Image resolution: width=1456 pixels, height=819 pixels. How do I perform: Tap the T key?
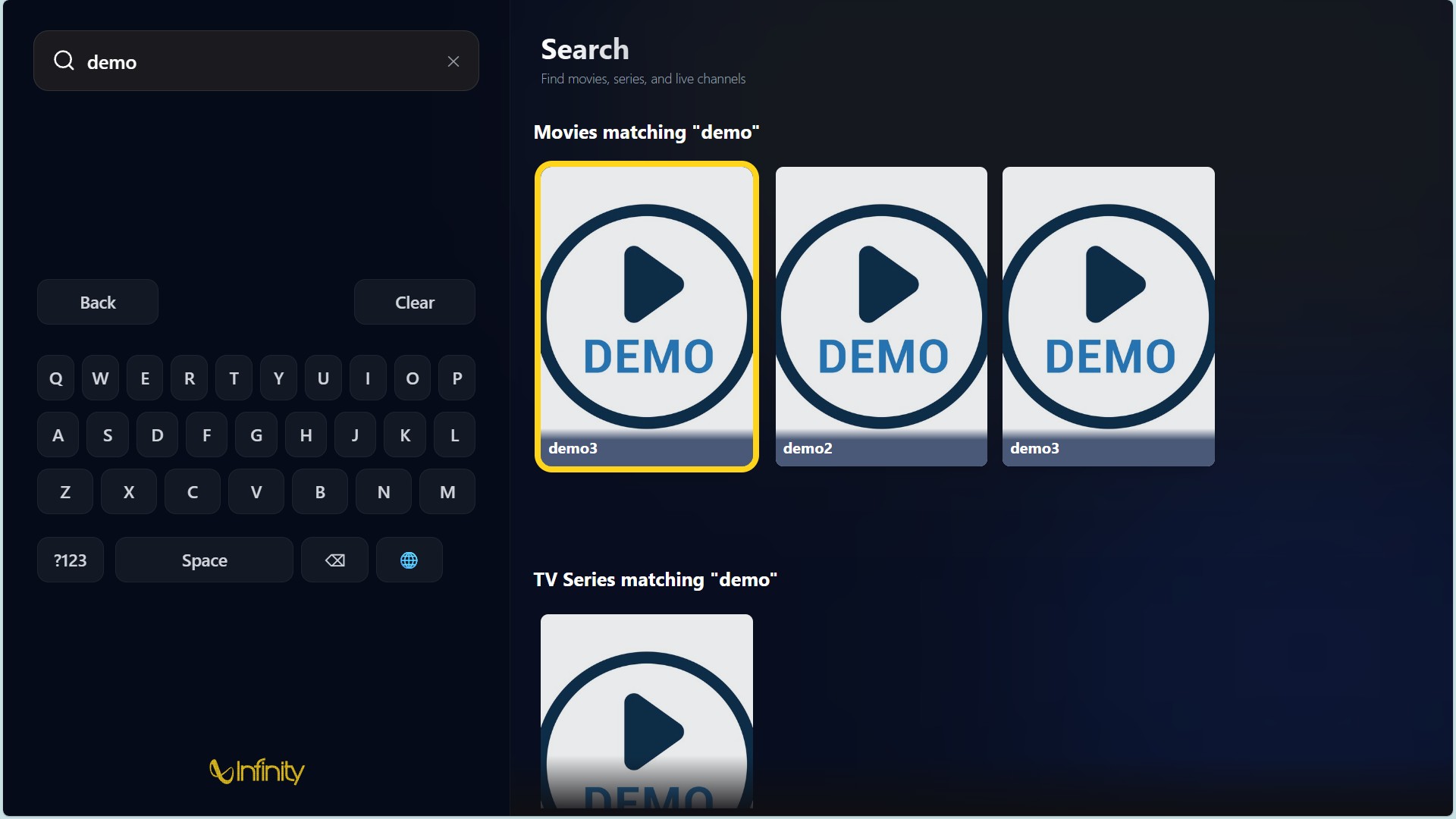pyautogui.click(x=234, y=378)
